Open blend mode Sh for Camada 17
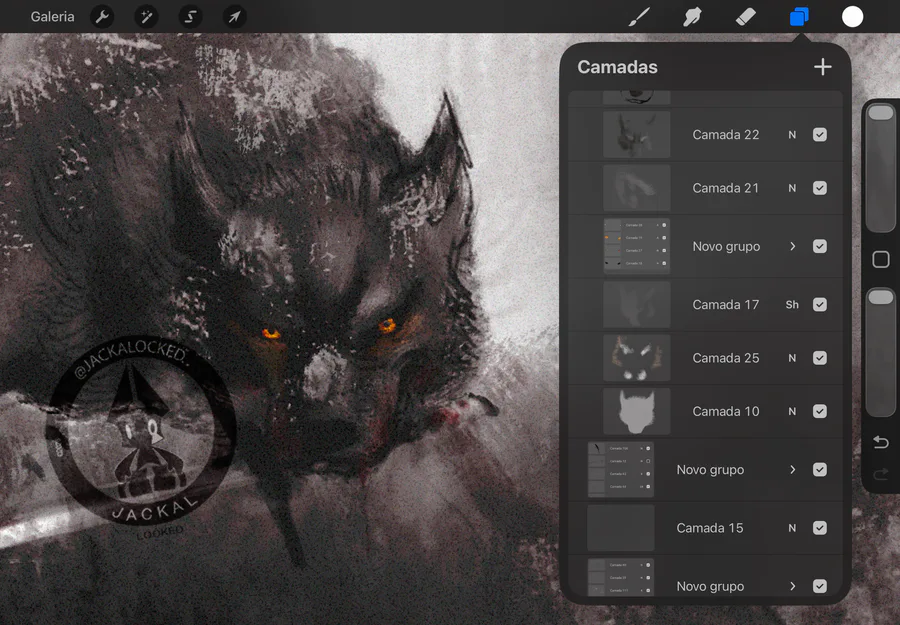The image size is (900, 625). [792, 305]
